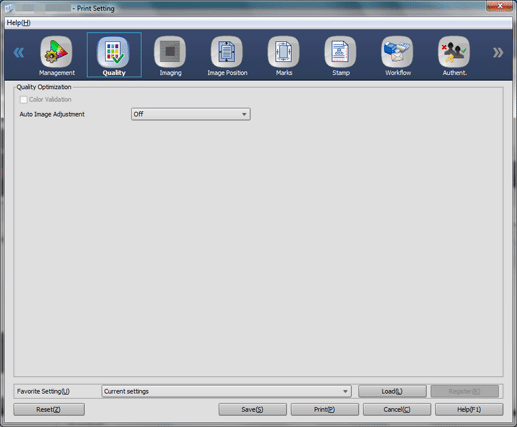517x427 pixels.
Task: Close the Print Setting window
Action: (499, 6)
